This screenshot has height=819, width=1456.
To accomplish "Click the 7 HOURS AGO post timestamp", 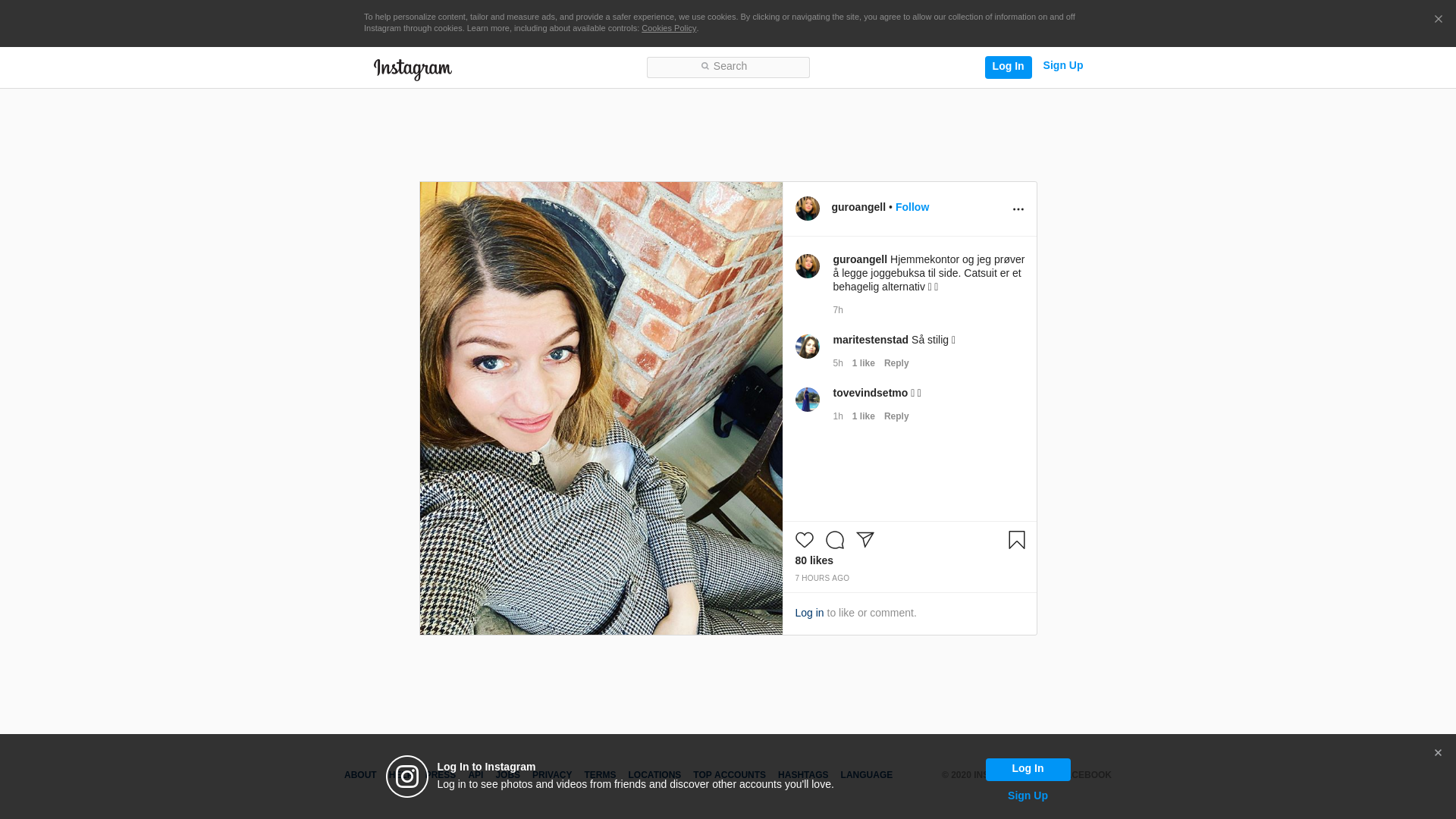I will [x=822, y=579].
